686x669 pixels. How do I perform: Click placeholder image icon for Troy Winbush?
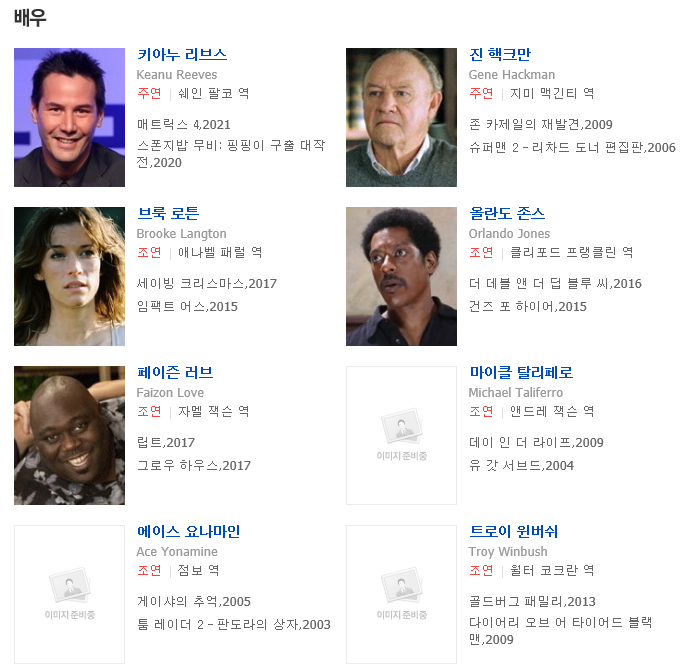401,594
